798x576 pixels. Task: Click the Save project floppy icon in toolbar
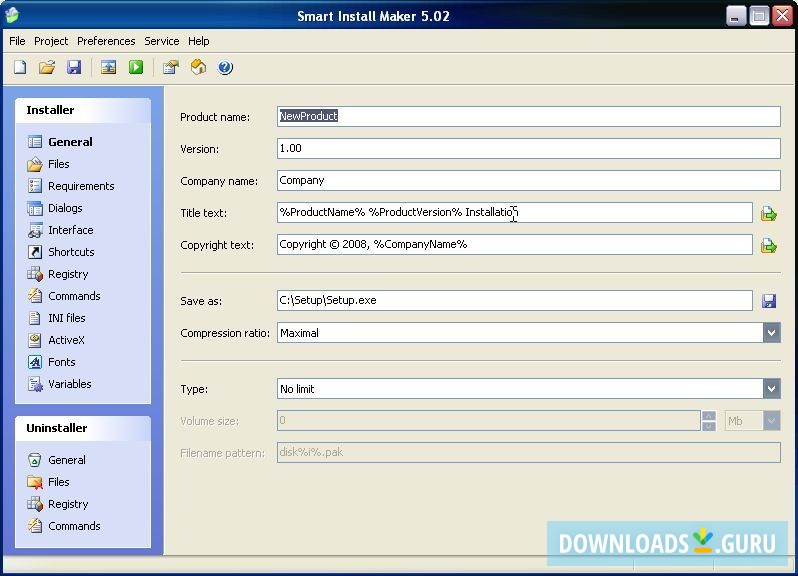74,68
